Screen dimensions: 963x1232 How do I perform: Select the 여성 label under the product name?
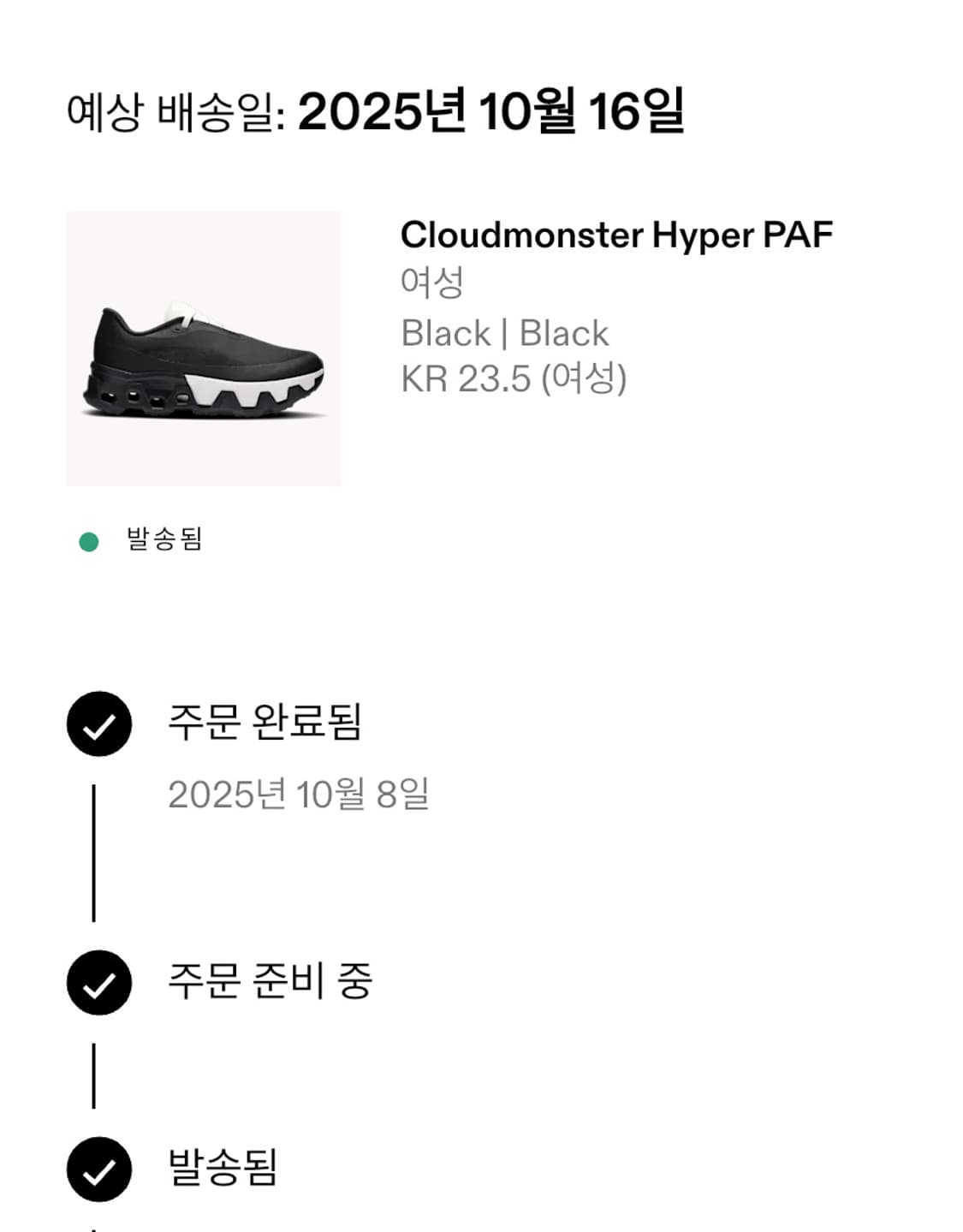[x=431, y=283]
